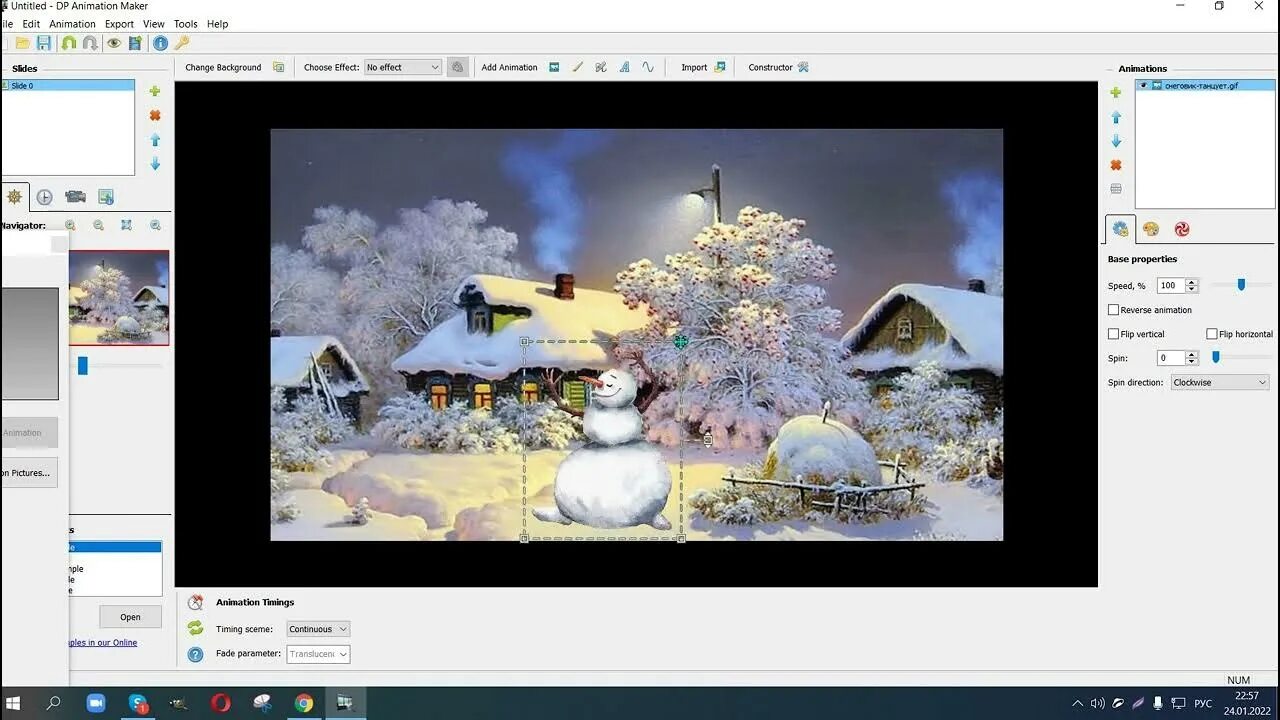The width and height of the screenshot is (1280, 720).
Task: Click the key registration icon
Action: tap(182, 43)
